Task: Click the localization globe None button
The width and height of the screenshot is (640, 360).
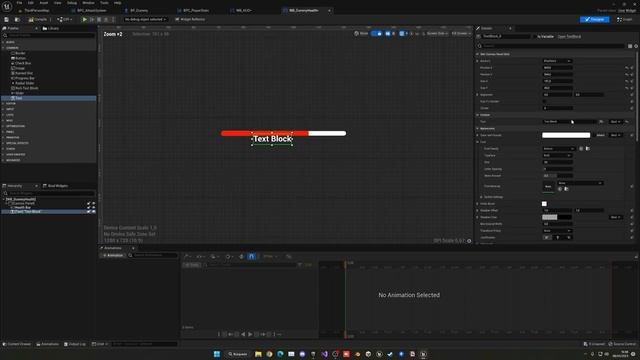Action: (361, 33)
